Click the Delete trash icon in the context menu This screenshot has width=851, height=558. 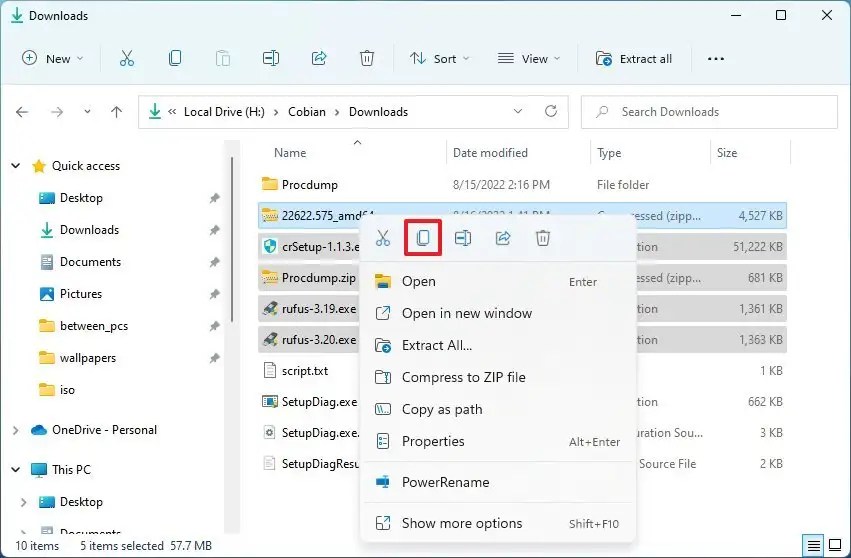(543, 238)
